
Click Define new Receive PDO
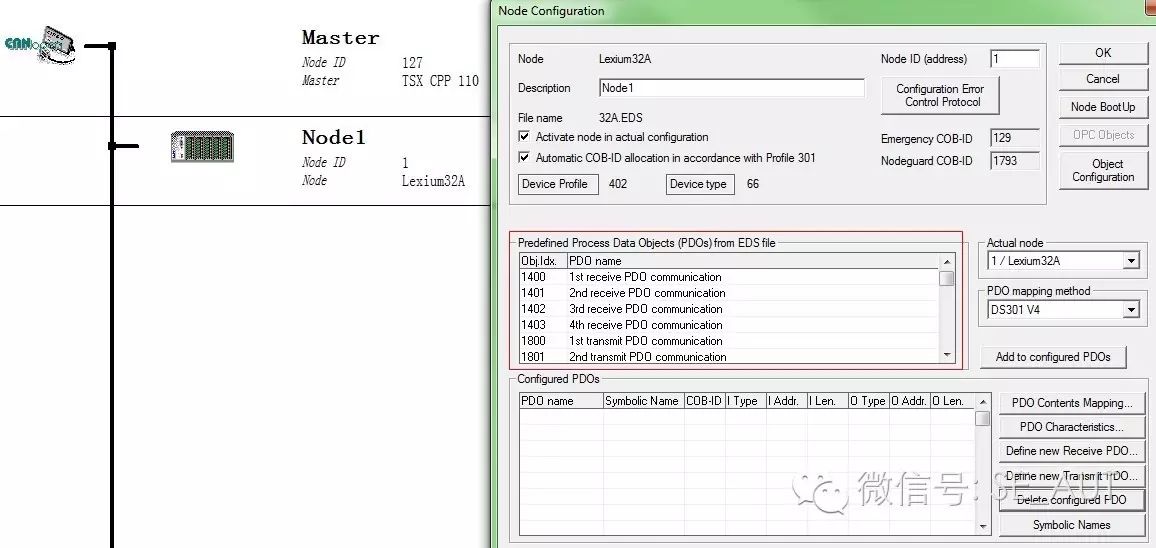click(1072, 451)
